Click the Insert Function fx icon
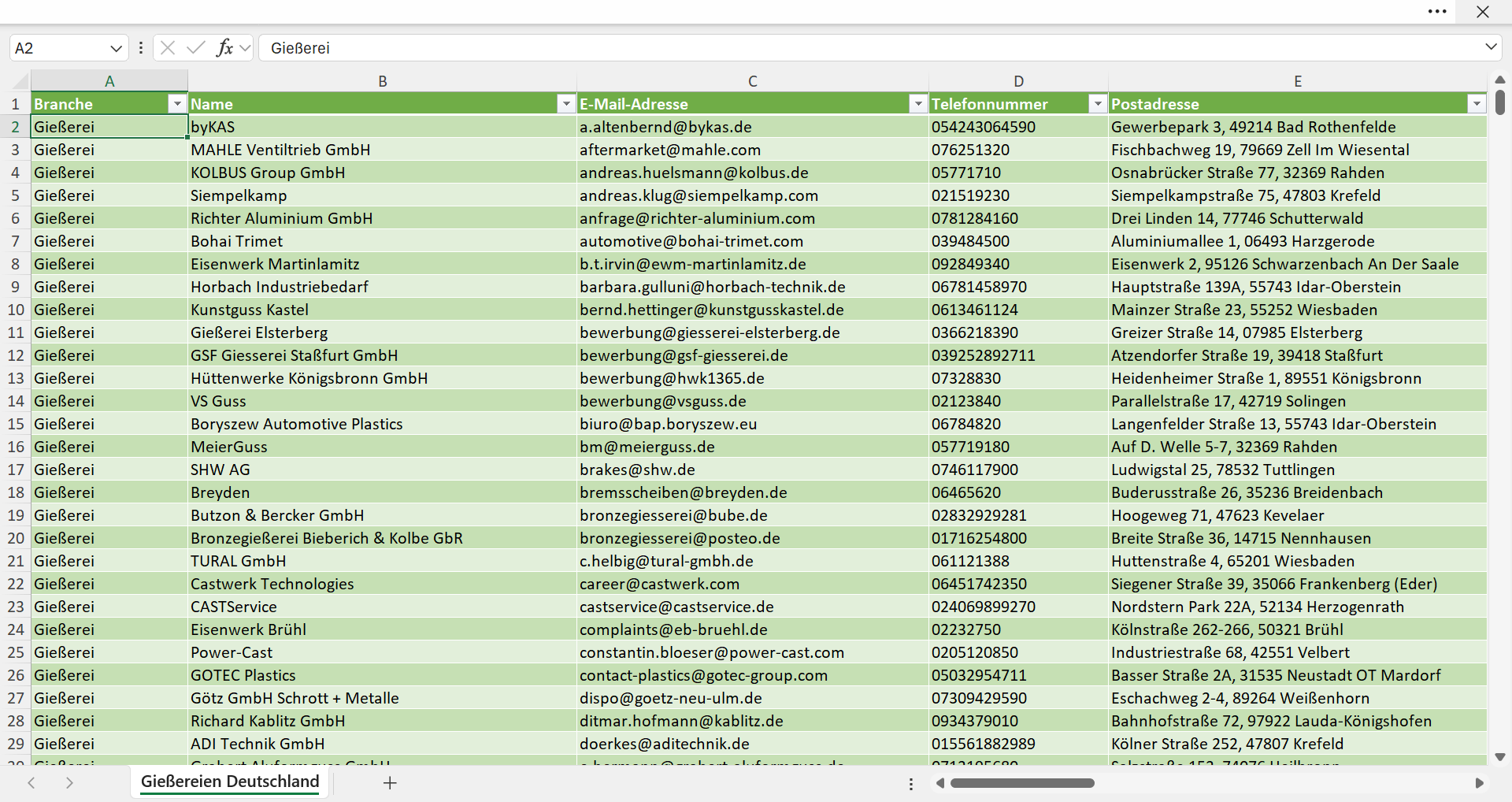Screen dimensions: 1512x802 [x=224, y=48]
